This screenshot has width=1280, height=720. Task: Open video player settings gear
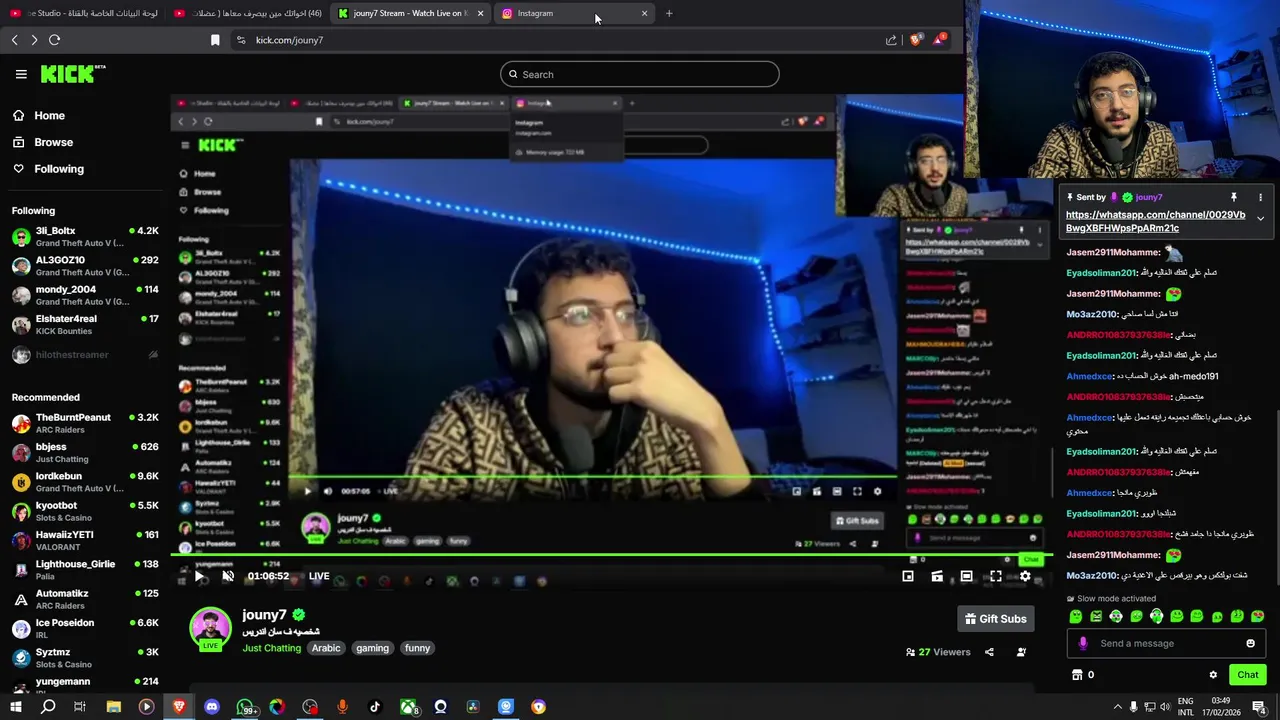(1025, 576)
